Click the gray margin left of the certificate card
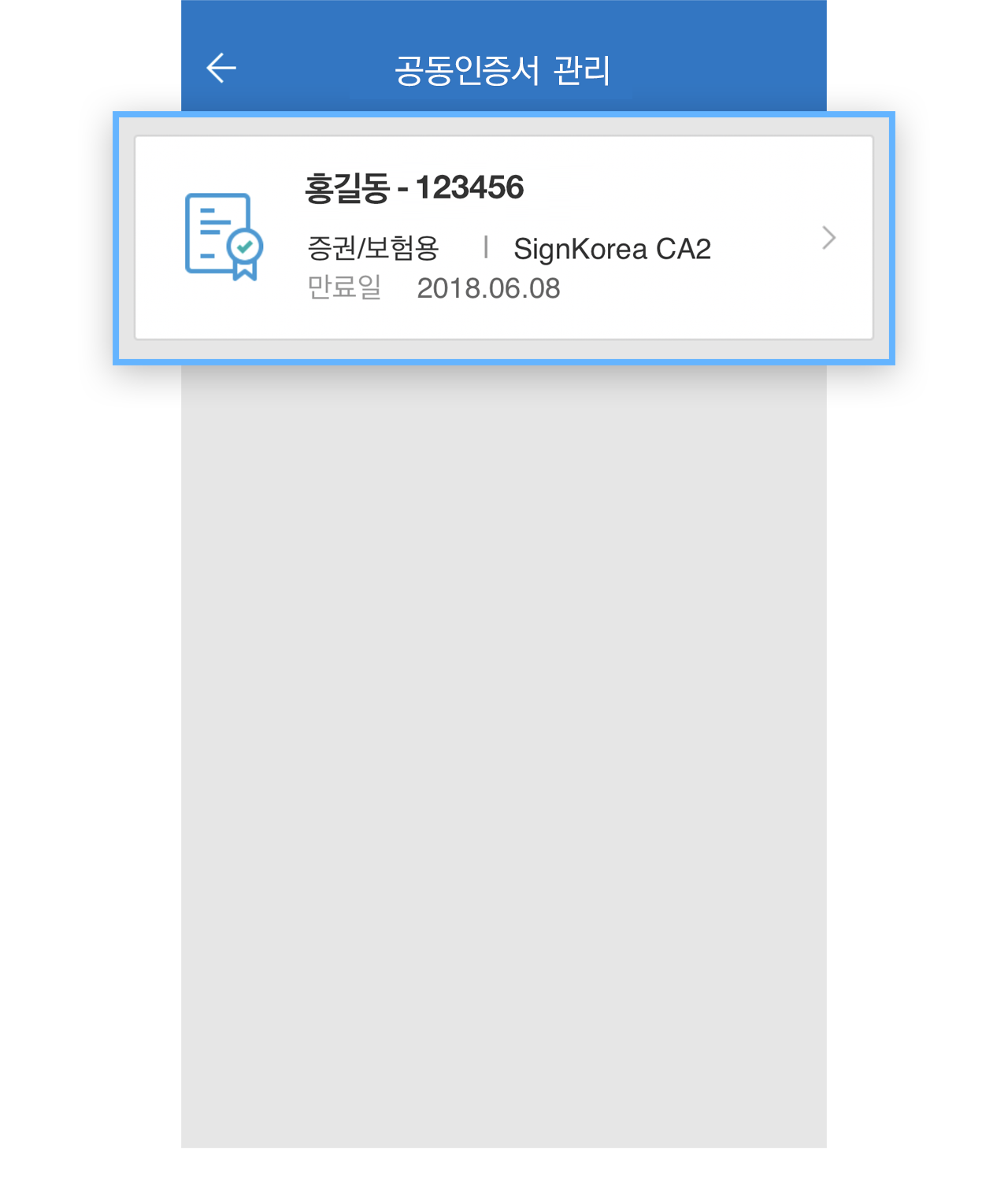The width and height of the screenshot is (1008, 1201). pyautogui.click(x=126, y=238)
